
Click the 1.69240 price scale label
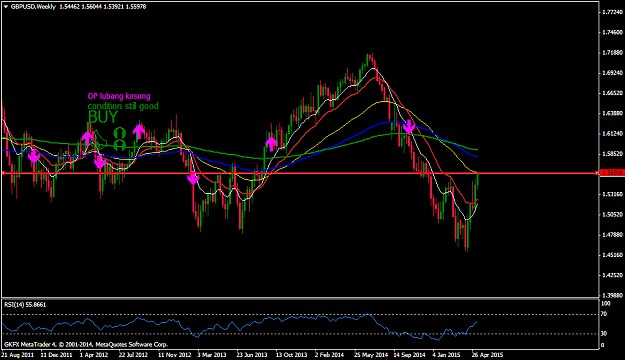613,73
